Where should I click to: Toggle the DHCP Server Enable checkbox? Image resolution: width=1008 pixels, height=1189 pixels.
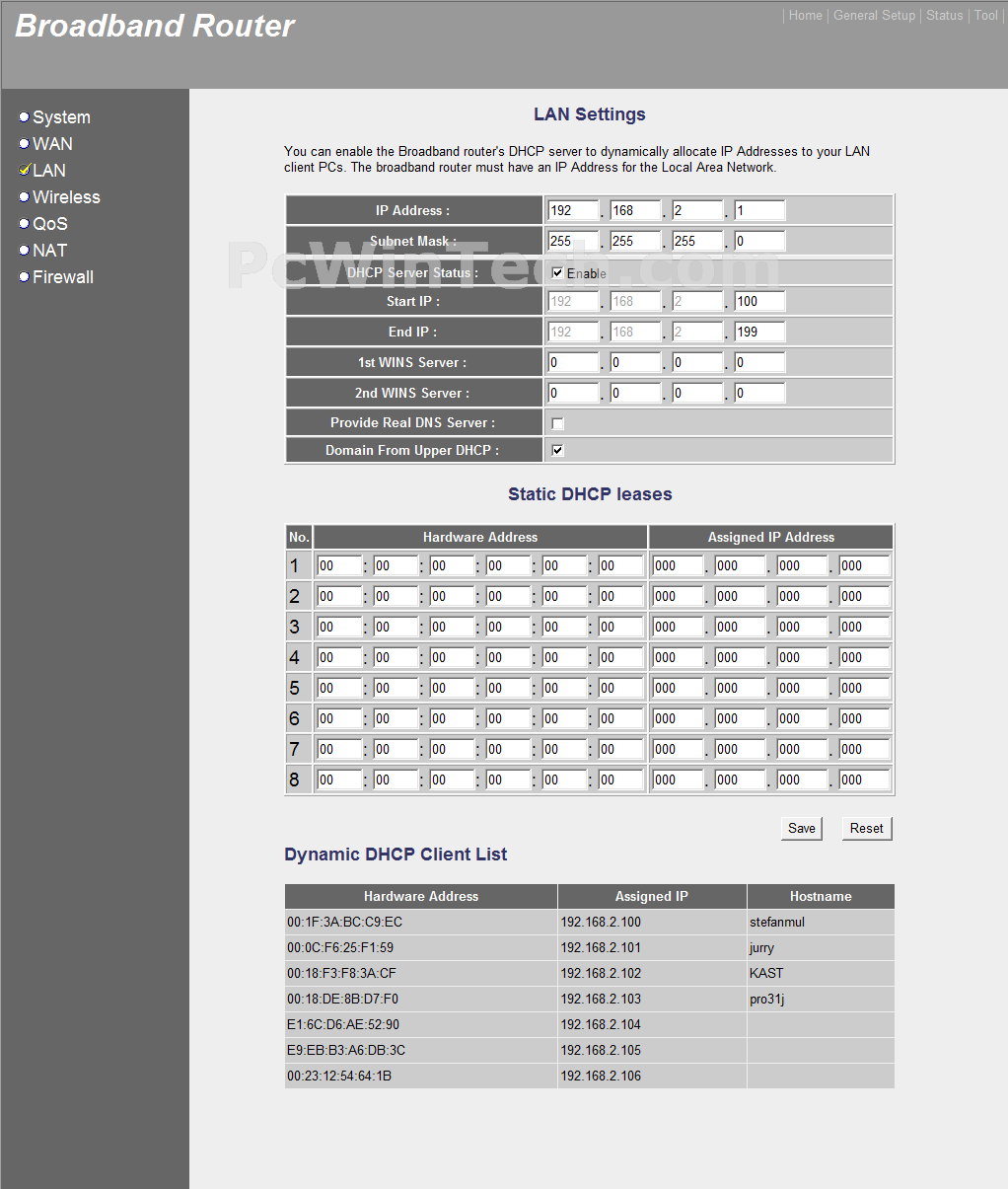coord(557,273)
